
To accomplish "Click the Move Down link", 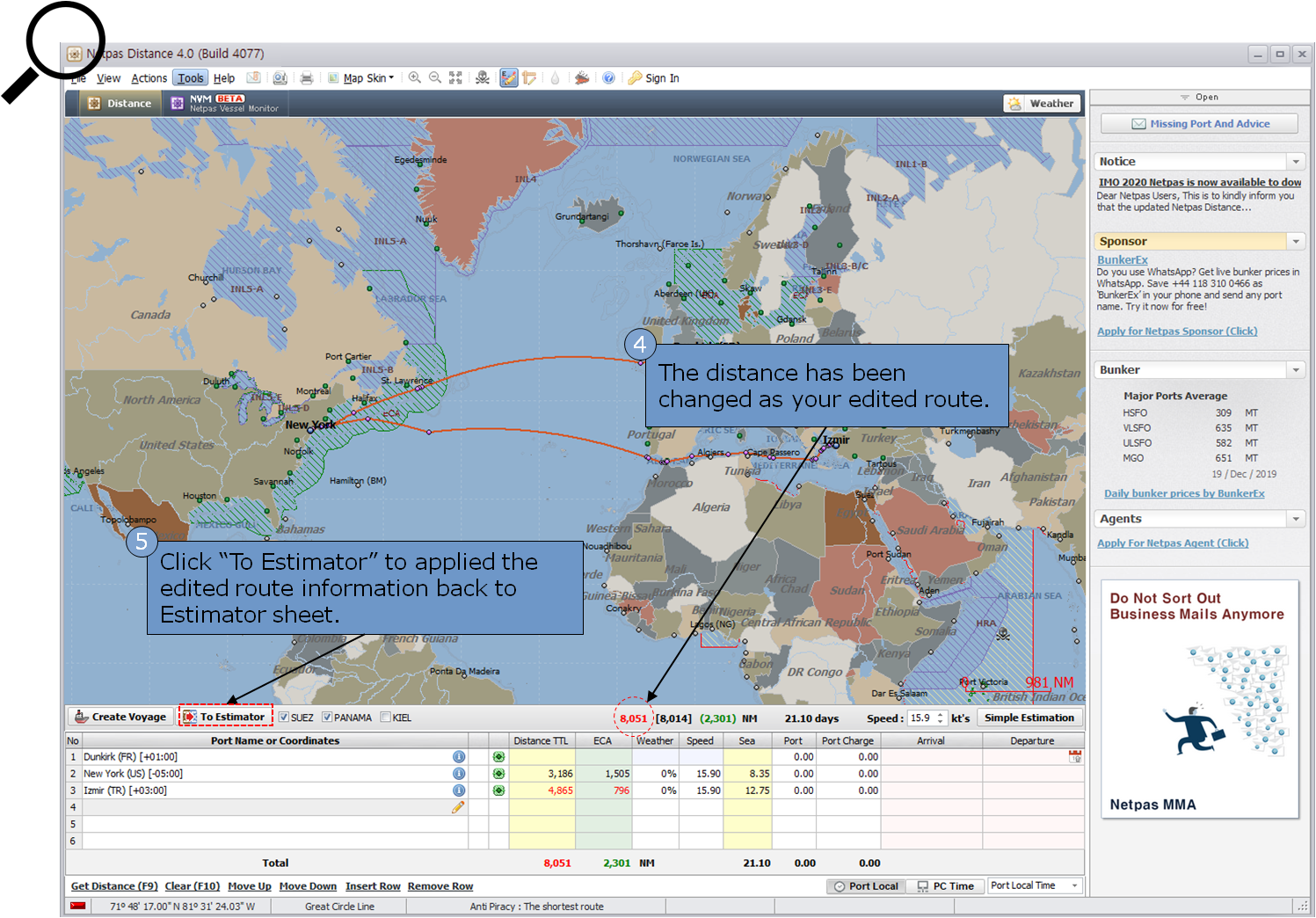I will tap(308, 886).
